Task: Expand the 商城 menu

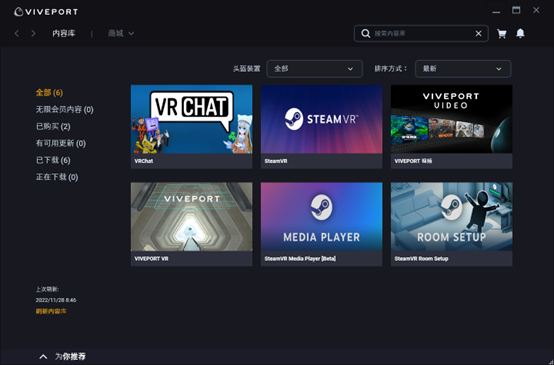Action: click(x=121, y=33)
